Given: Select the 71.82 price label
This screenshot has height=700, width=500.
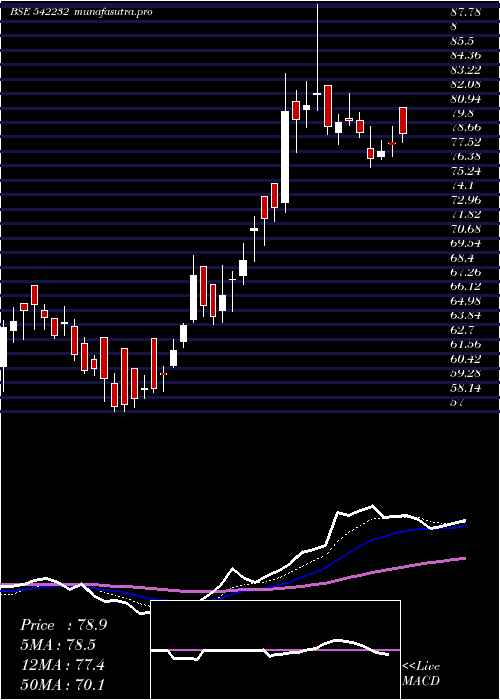Looking at the screenshot, I should click(466, 215).
